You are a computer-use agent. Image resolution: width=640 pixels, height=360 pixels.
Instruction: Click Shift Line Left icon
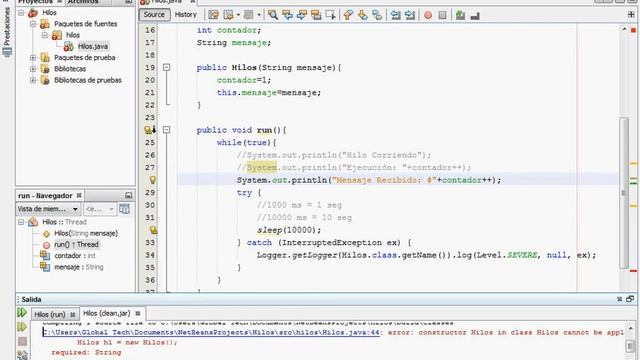point(395,15)
